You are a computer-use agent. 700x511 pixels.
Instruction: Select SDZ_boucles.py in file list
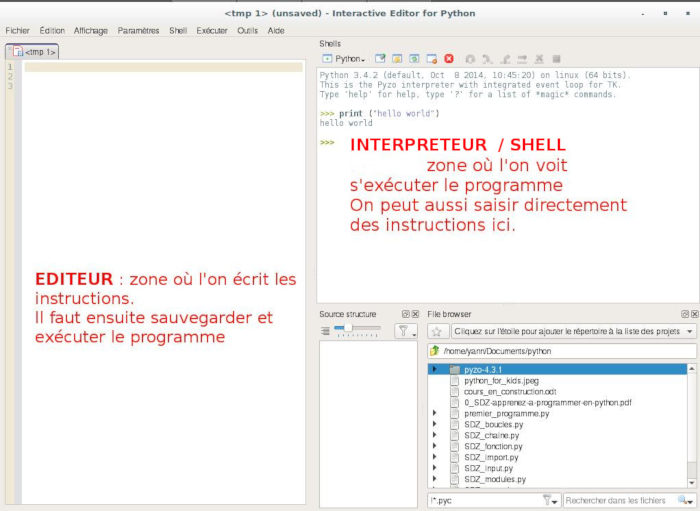[493, 424]
